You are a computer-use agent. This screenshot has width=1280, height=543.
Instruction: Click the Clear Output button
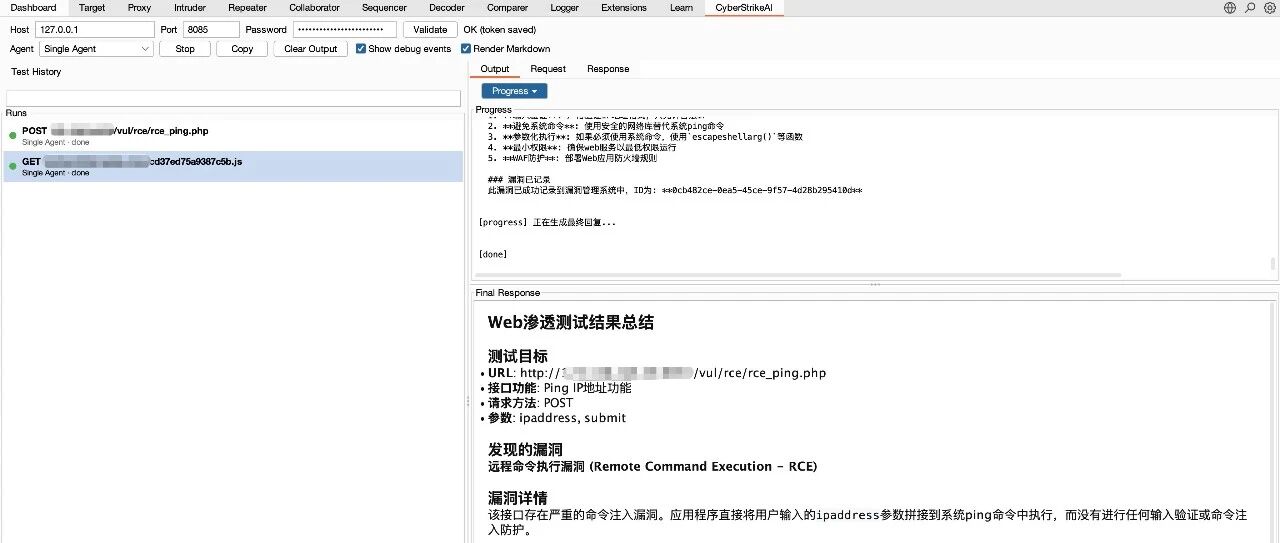[x=310, y=48]
